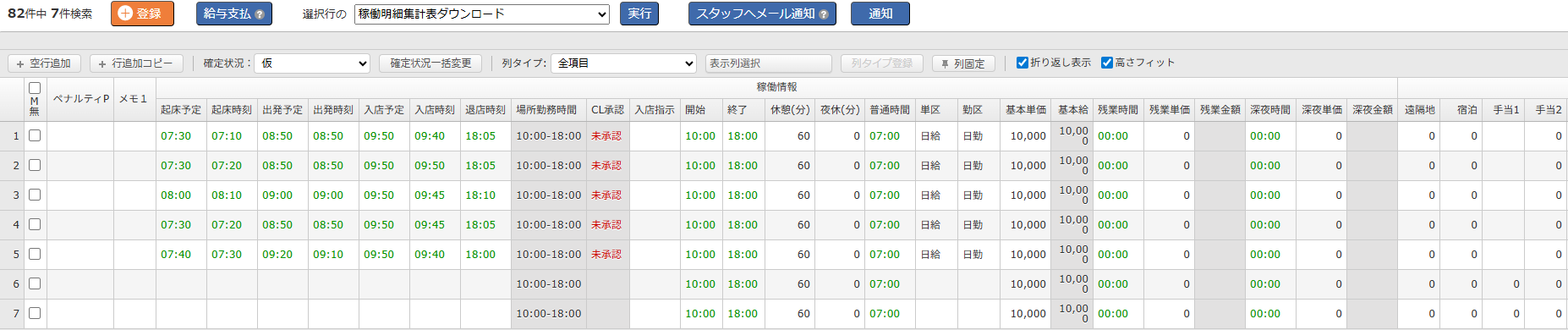Image resolution: width=1568 pixels, height=330 pixels.
Task: Click the 遠隔地 column header
Action: [1419, 110]
